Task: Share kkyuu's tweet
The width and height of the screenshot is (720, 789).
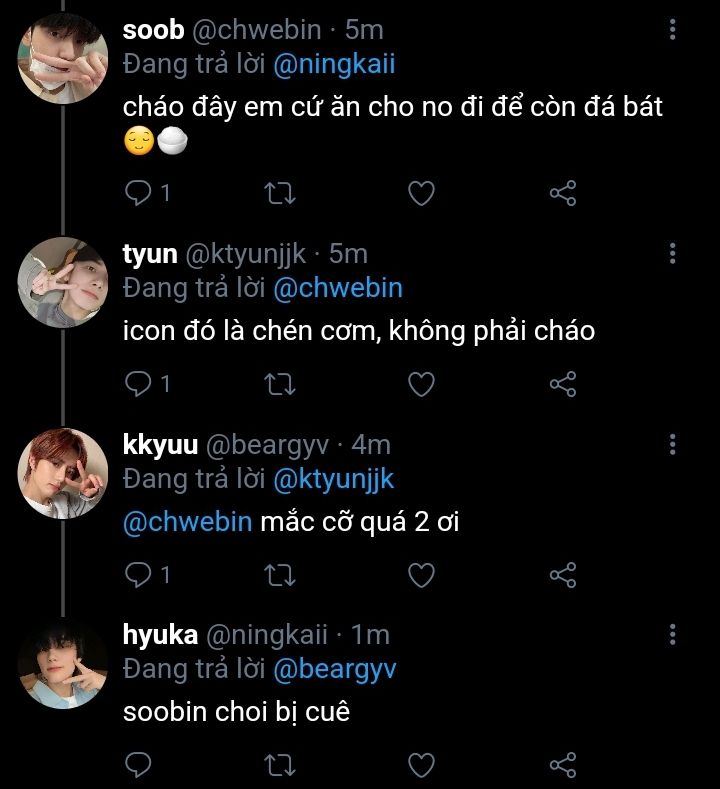Action: tap(564, 575)
